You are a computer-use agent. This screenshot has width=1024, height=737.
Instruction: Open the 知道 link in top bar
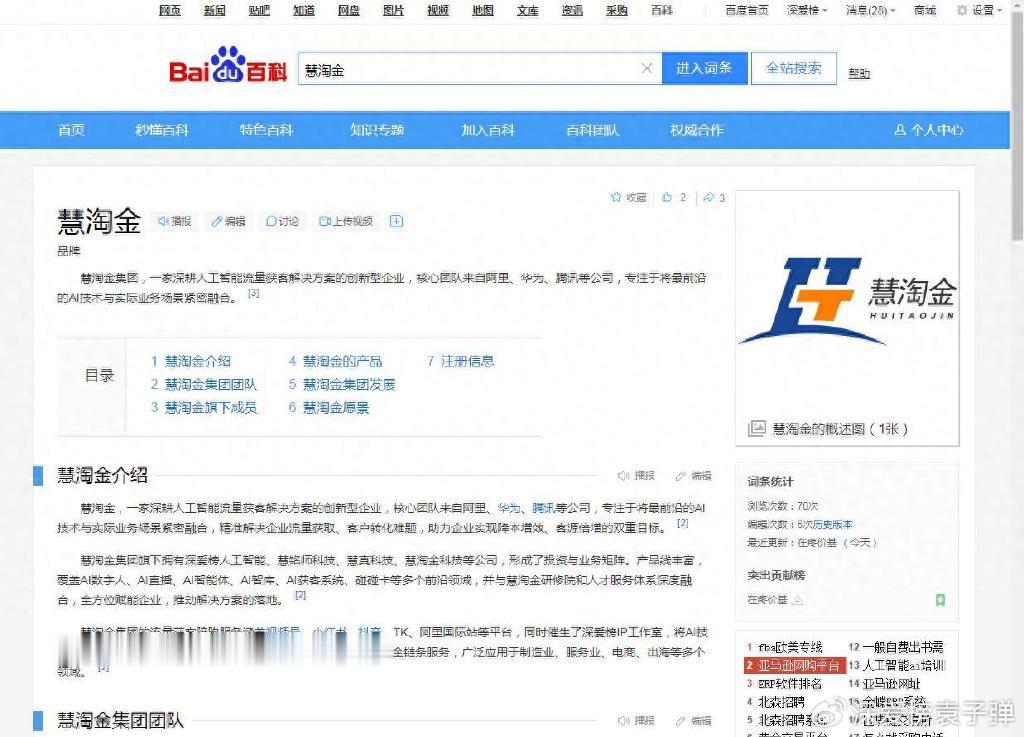(304, 10)
